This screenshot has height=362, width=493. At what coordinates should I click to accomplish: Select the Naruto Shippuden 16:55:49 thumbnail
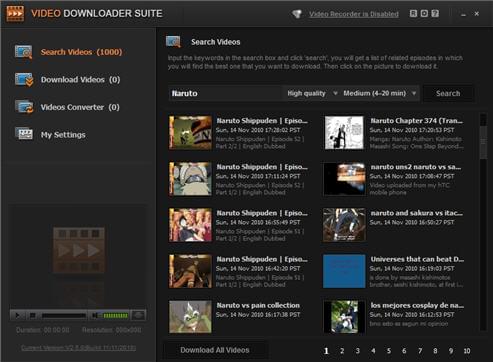click(x=190, y=225)
